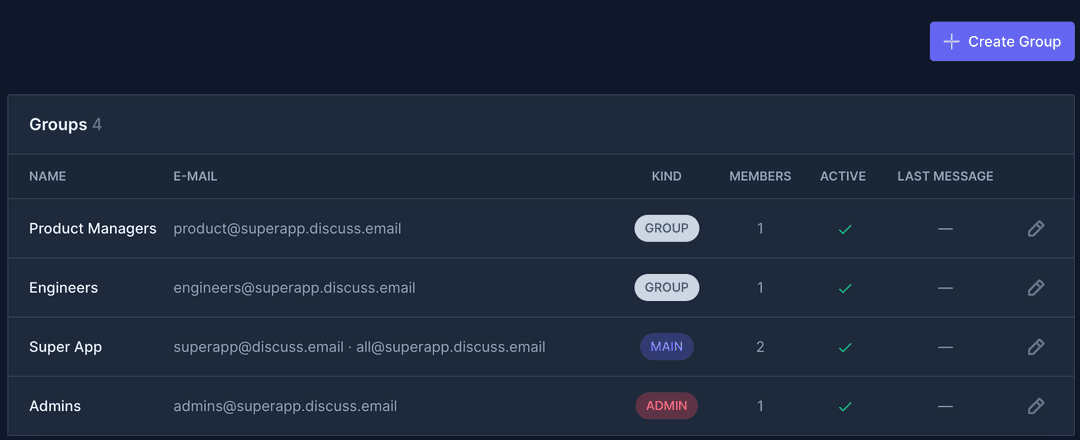Edit the Engineers group pencil icon
The height and width of the screenshot is (440, 1080).
pyautogui.click(x=1036, y=288)
